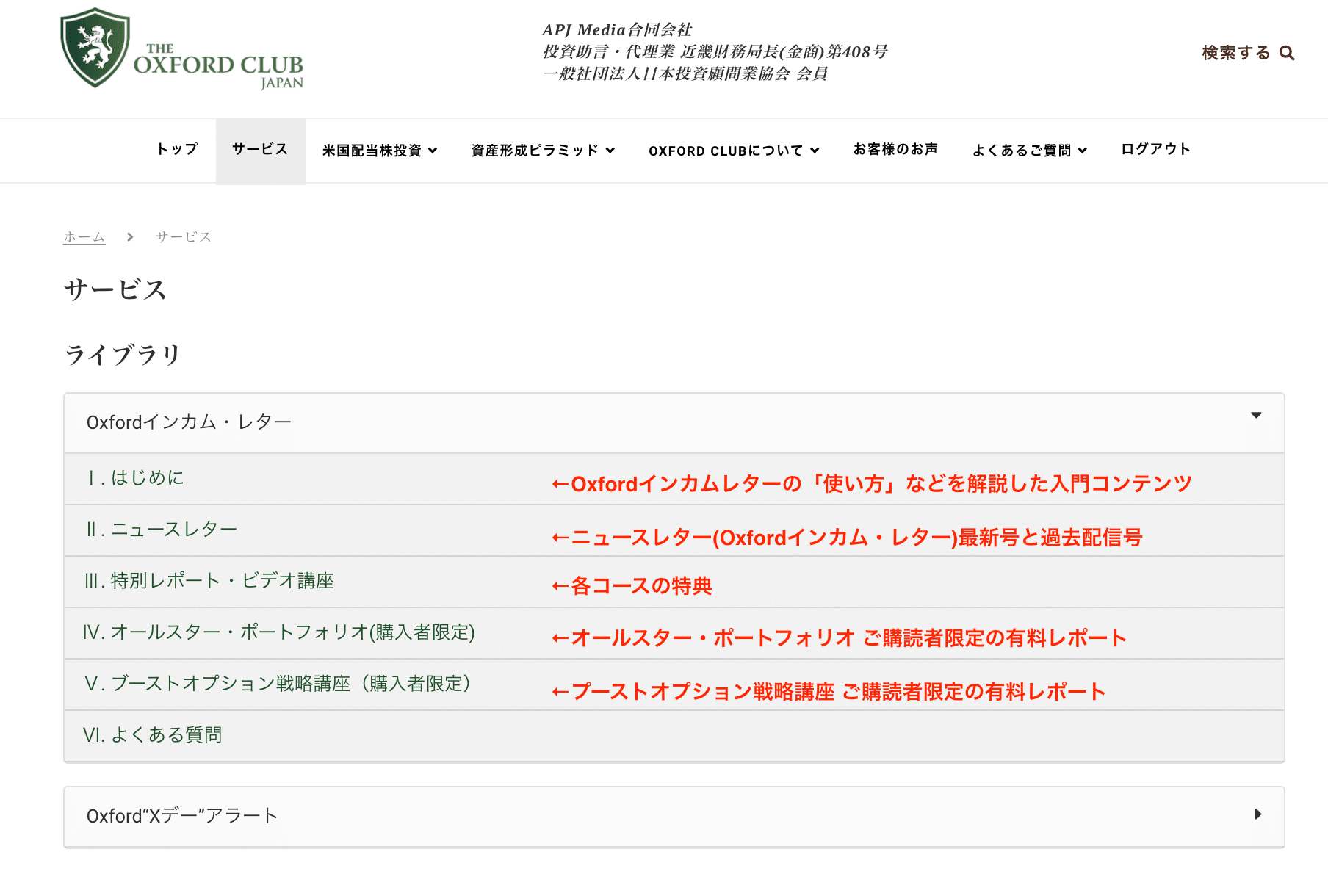Go to the トップ menu item
The width and height of the screenshot is (1328, 896).
point(177,149)
